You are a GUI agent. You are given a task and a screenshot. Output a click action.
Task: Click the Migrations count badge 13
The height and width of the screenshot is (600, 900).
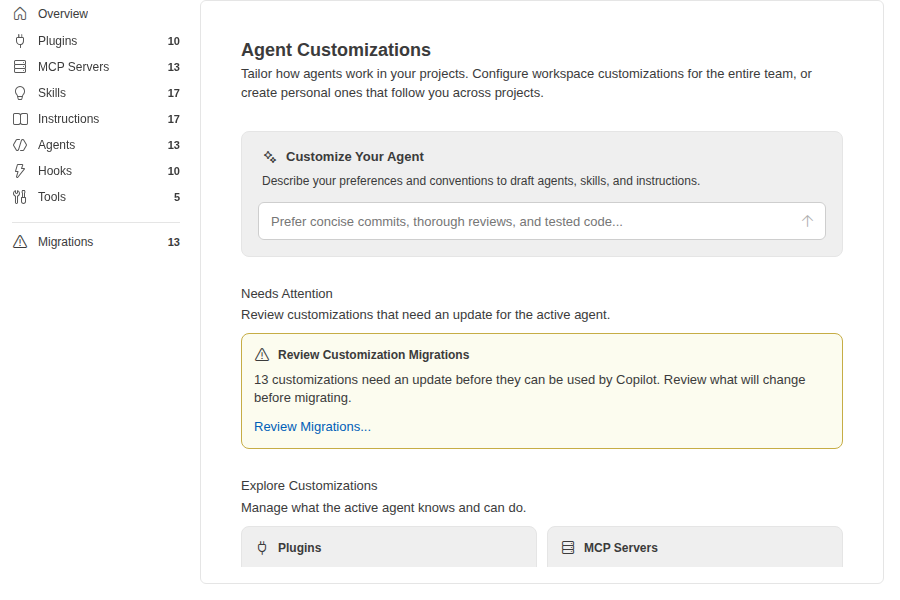pyautogui.click(x=173, y=242)
